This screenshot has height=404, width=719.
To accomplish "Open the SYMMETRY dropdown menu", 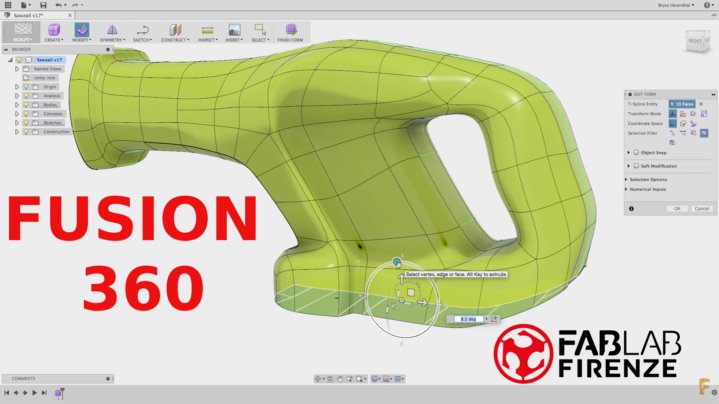I will pos(112,40).
